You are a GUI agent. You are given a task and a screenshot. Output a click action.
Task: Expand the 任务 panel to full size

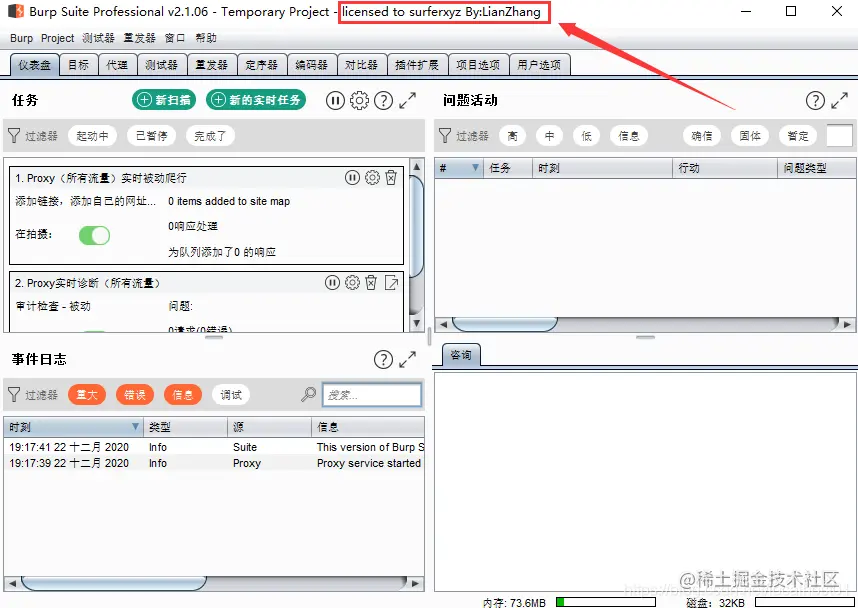(408, 101)
